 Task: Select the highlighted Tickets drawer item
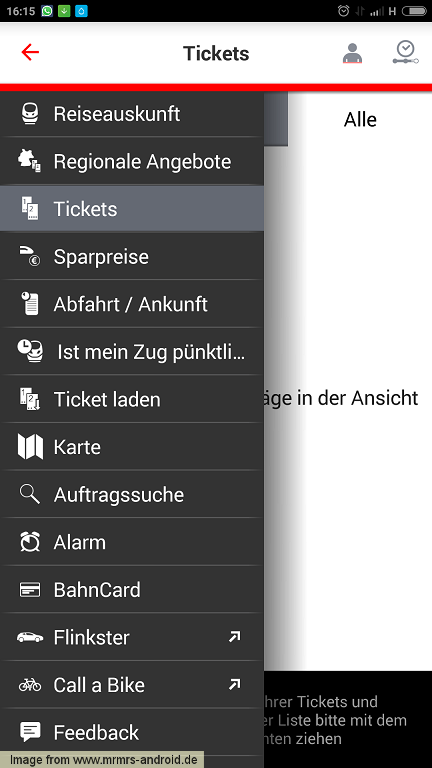point(132,209)
